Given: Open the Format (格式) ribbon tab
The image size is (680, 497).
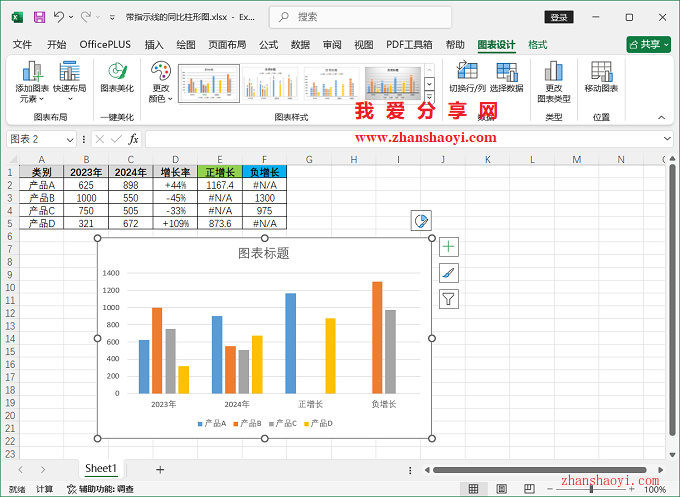Looking at the screenshot, I should pyautogui.click(x=537, y=45).
